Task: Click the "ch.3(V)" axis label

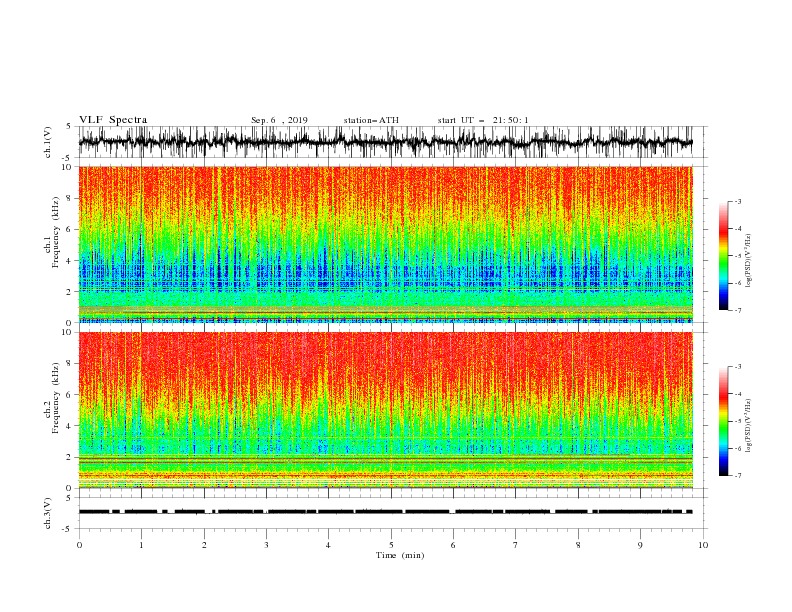Action: (x=48, y=513)
